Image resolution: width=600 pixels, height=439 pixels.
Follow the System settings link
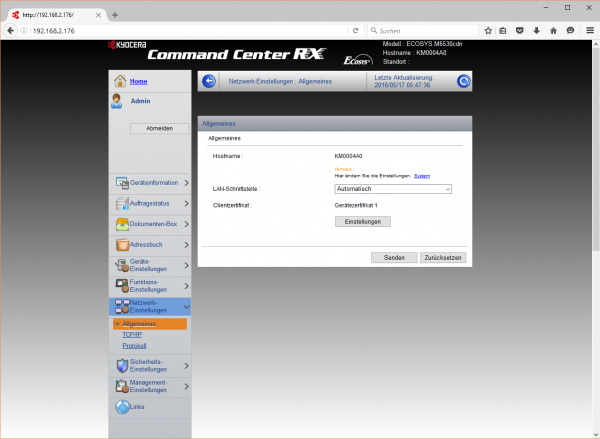pyautogui.click(x=422, y=175)
